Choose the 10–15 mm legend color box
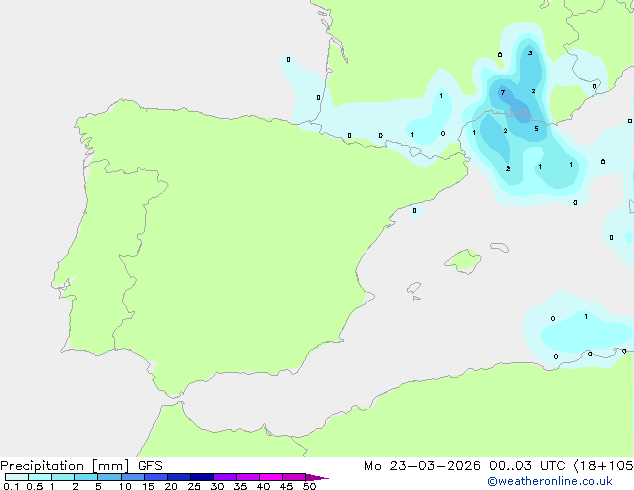The height and width of the screenshot is (490, 634). [x=133, y=477]
